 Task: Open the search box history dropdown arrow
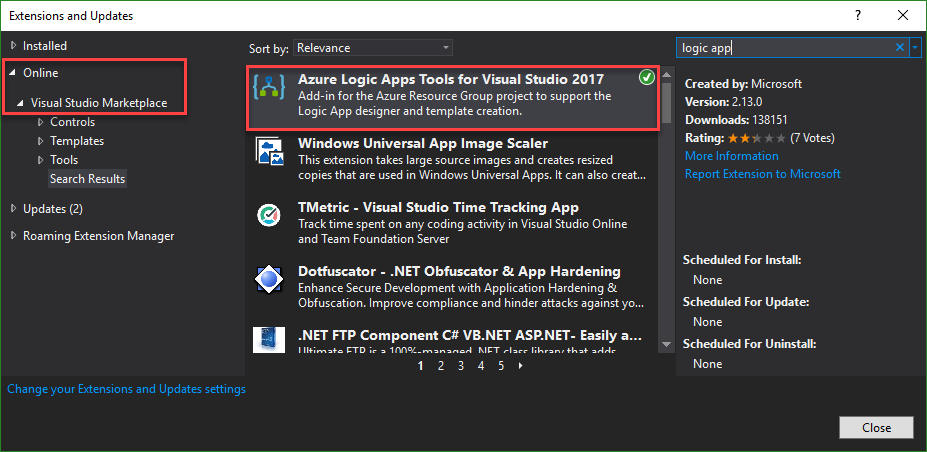coord(916,48)
